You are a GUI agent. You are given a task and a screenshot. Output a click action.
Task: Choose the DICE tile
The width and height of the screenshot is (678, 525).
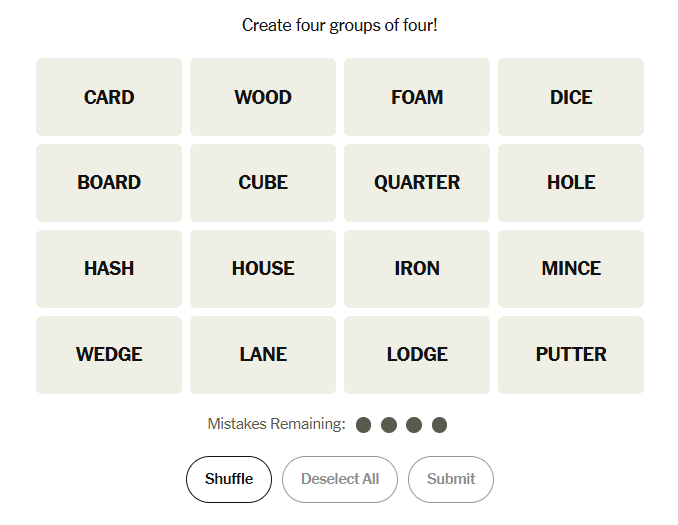571,97
